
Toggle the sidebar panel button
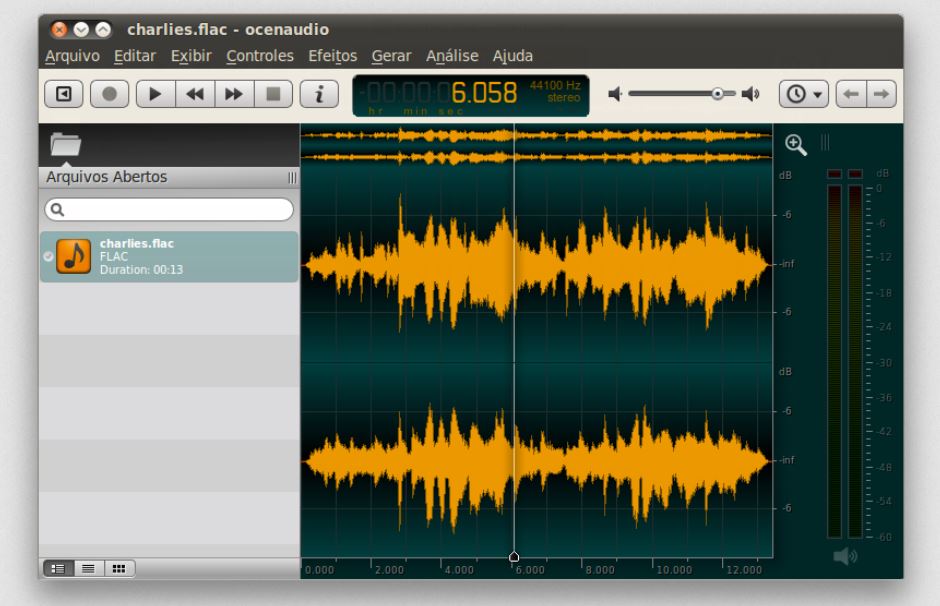pyautogui.click(x=64, y=94)
